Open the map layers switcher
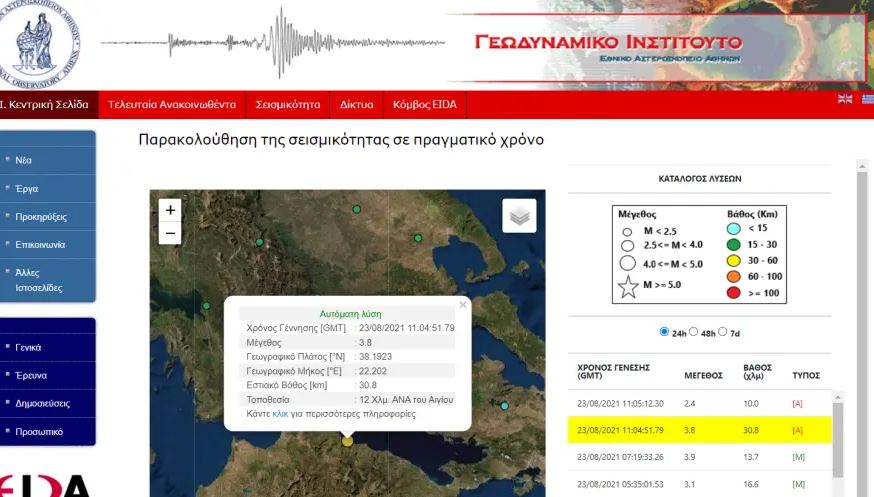This screenshot has height=497, width=874. 519,216
